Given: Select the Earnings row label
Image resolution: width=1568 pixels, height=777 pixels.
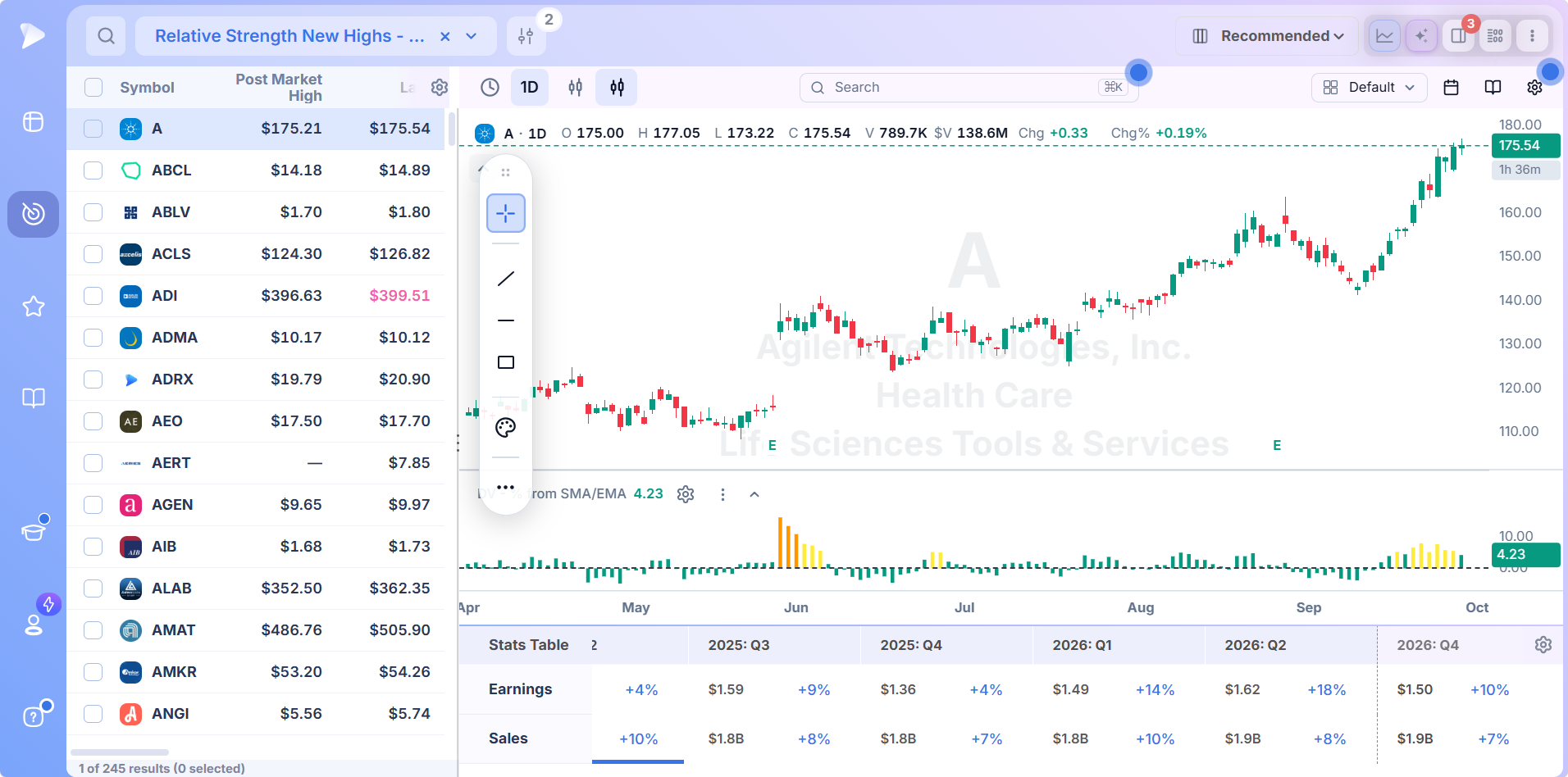Looking at the screenshot, I should pyautogui.click(x=521, y=689).
